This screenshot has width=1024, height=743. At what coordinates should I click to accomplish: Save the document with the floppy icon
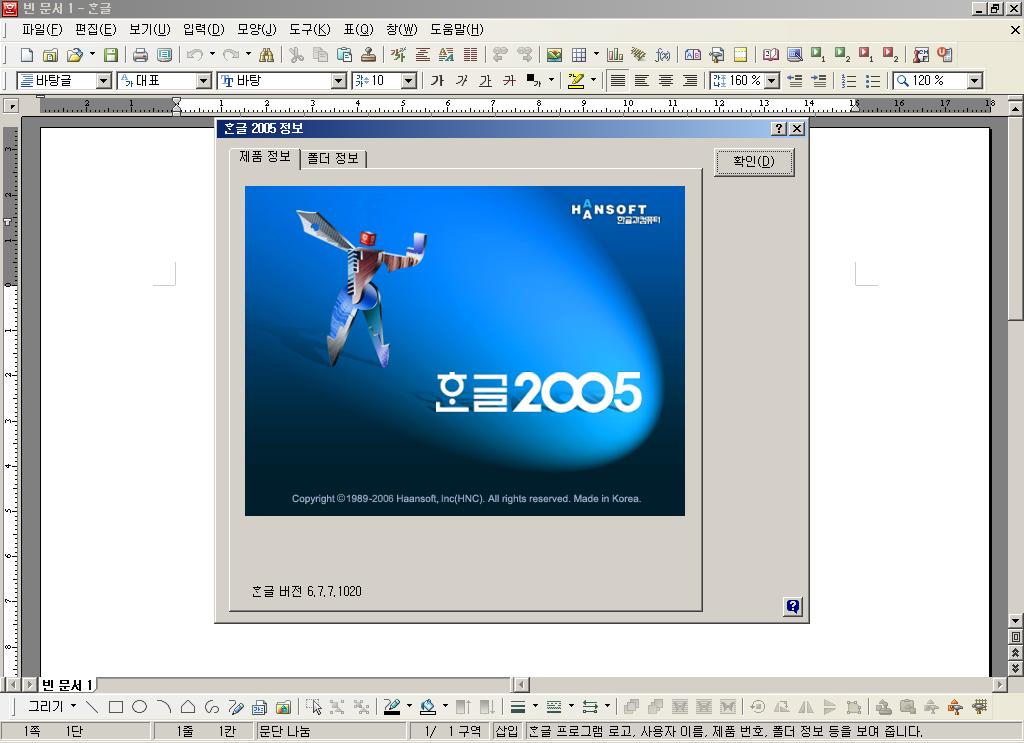111,55
